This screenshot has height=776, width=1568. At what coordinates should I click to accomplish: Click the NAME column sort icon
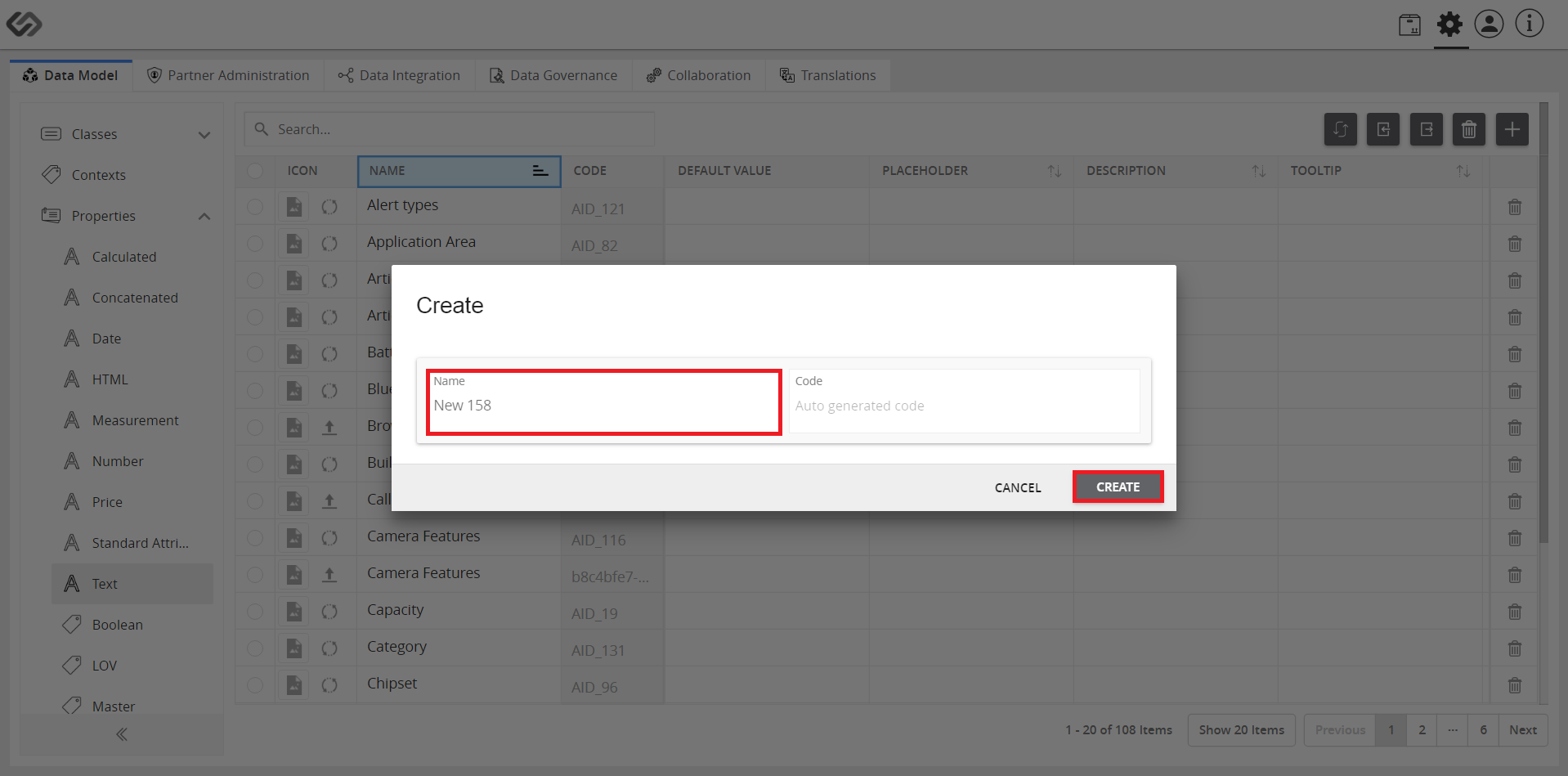540,171
